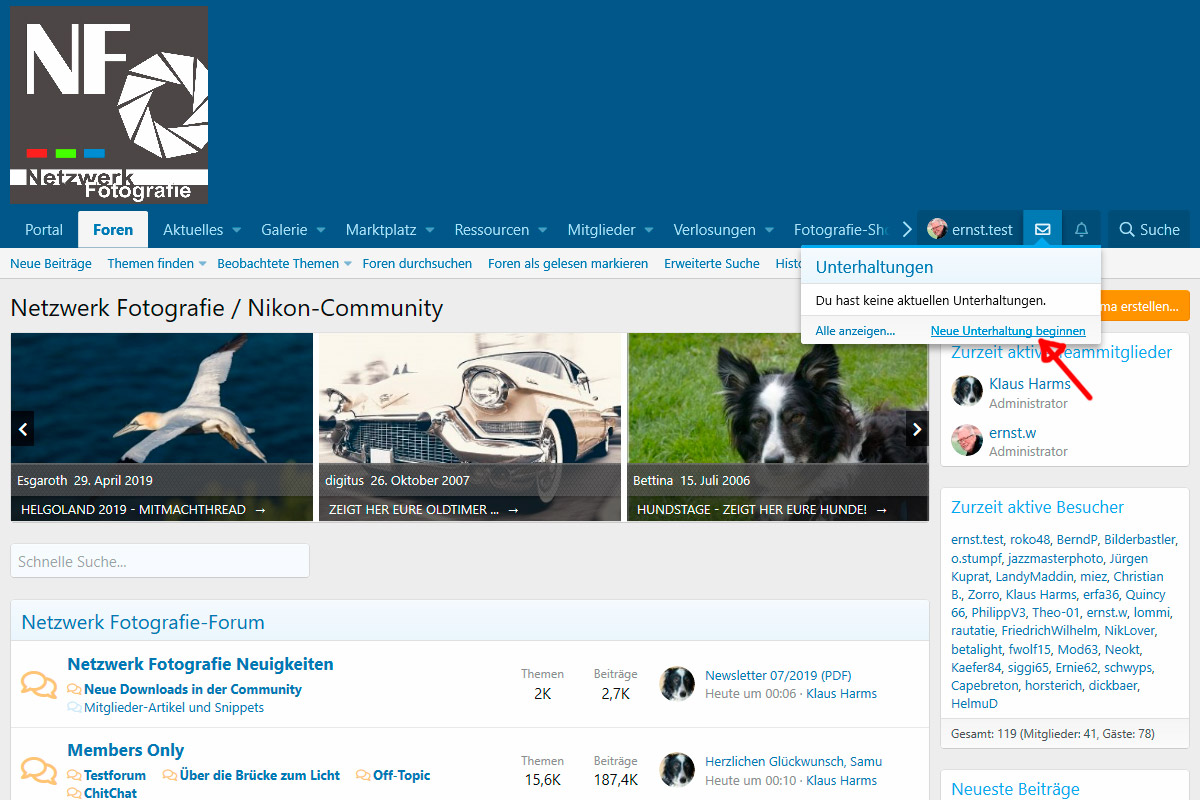The height and width of the screenshot is (800, 1200).
Task: Open the Off-Topic subforum
Action: [402, 775]
